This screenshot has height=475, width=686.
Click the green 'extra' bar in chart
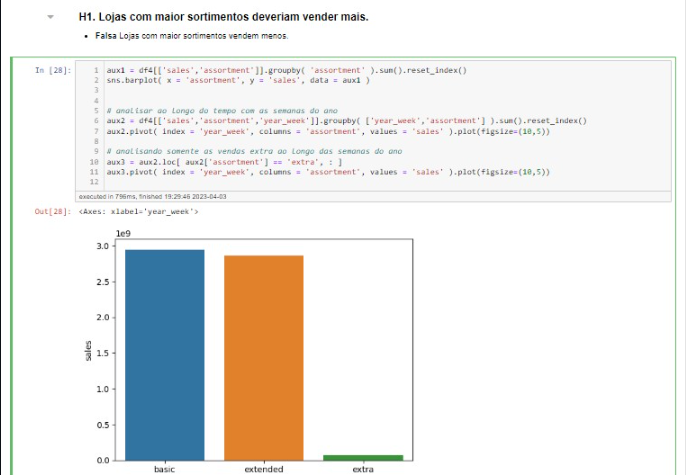(363, 457)
